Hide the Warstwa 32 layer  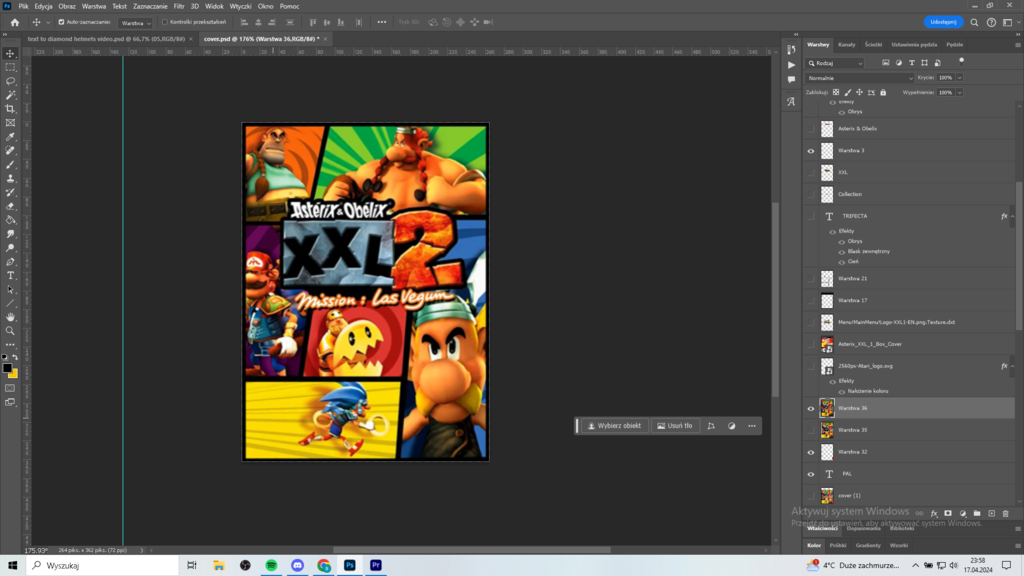811,453
